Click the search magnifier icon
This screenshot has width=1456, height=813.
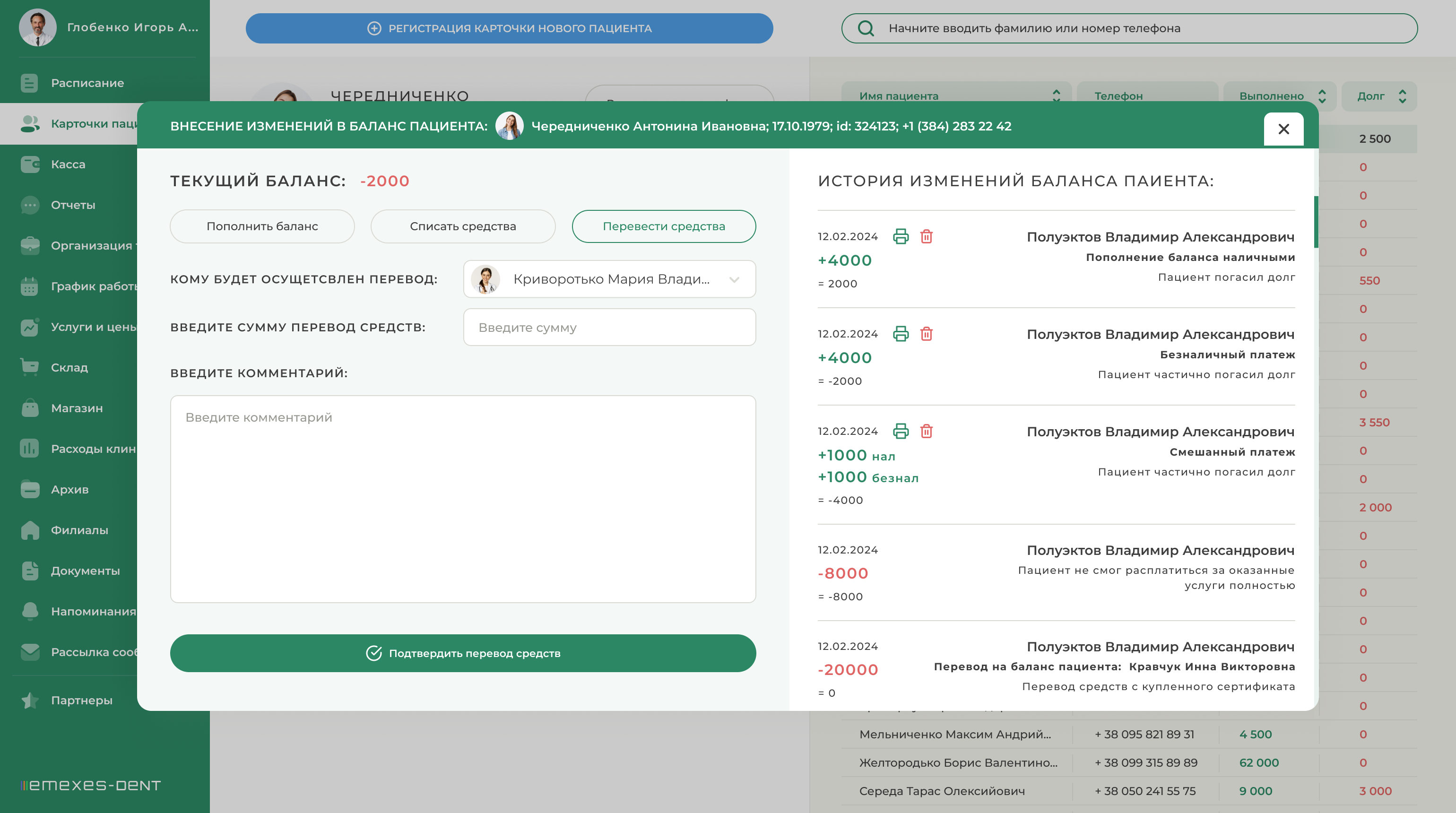click(866, 28)
